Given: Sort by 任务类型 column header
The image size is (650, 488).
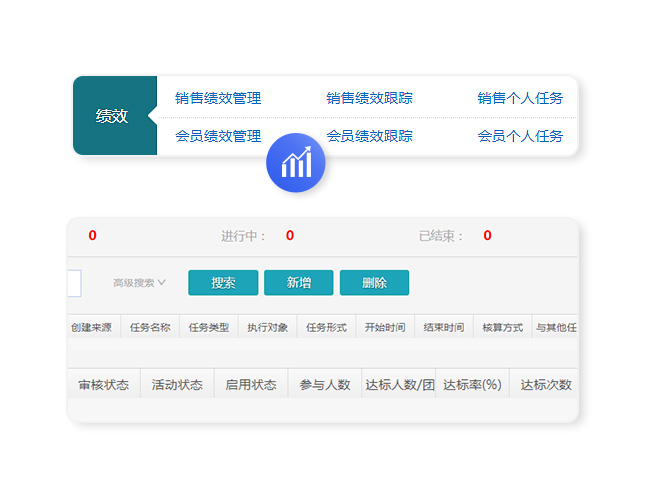Looking at the screenshot, I should (x=209, y=327).
